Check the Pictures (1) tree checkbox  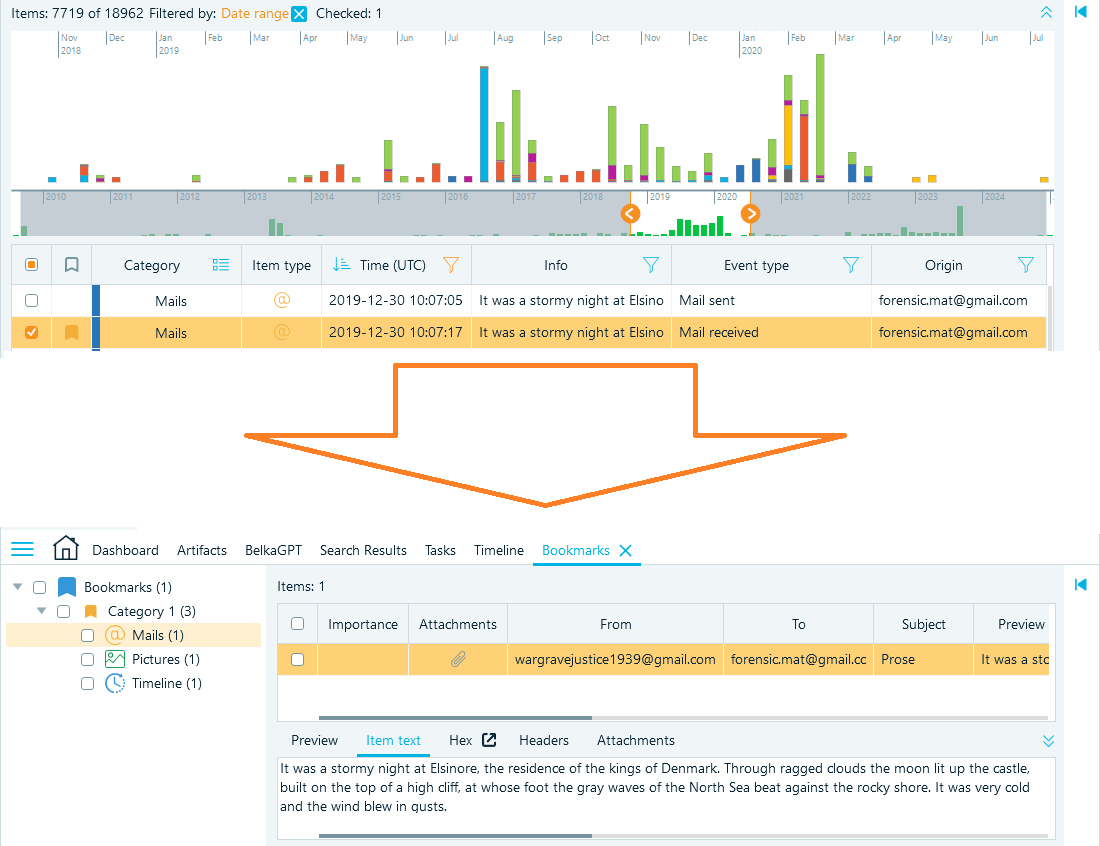(x=88, y=659)
